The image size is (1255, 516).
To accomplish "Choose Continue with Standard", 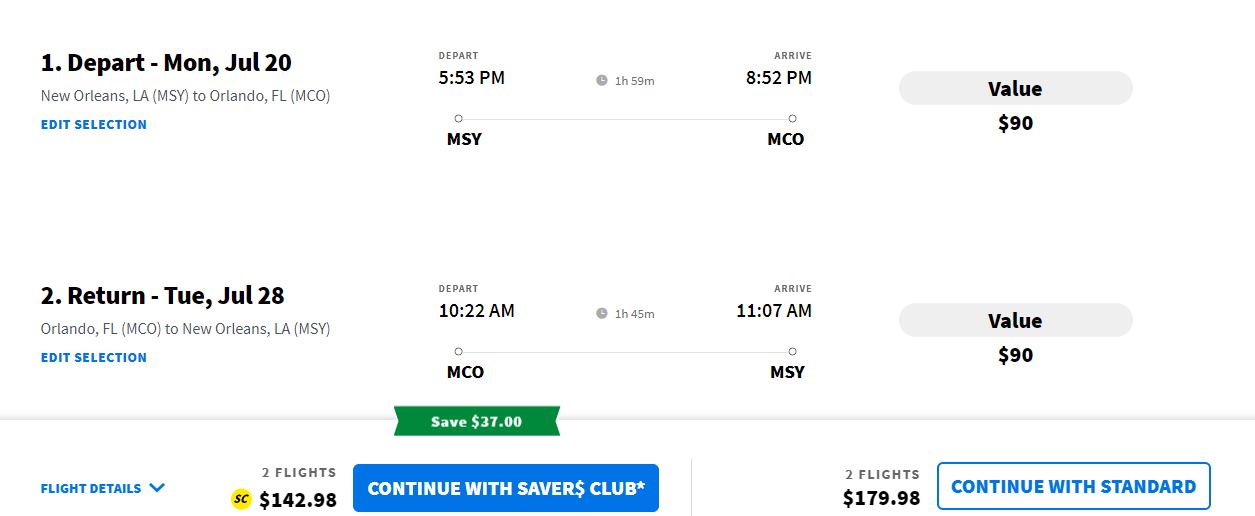I will (1073, 487).
